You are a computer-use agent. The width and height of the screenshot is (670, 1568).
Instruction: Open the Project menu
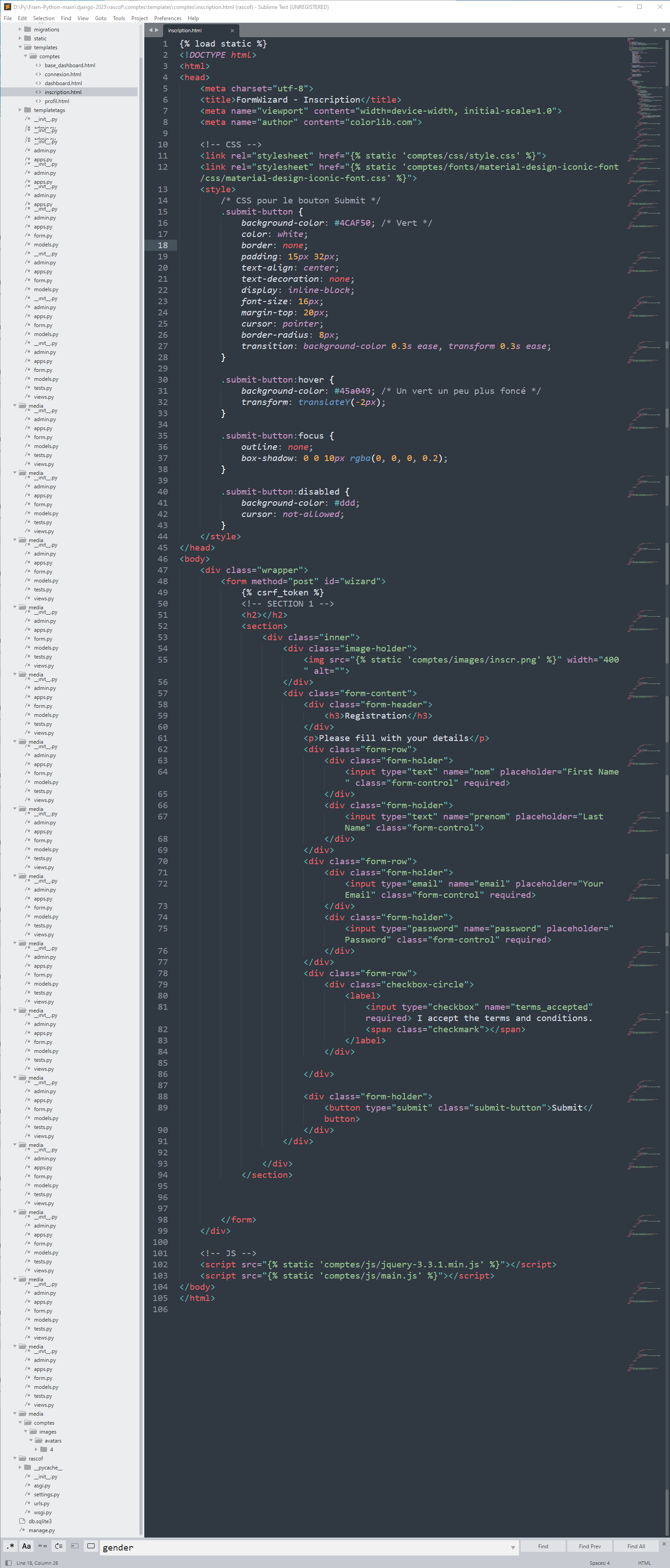(139, 18)
